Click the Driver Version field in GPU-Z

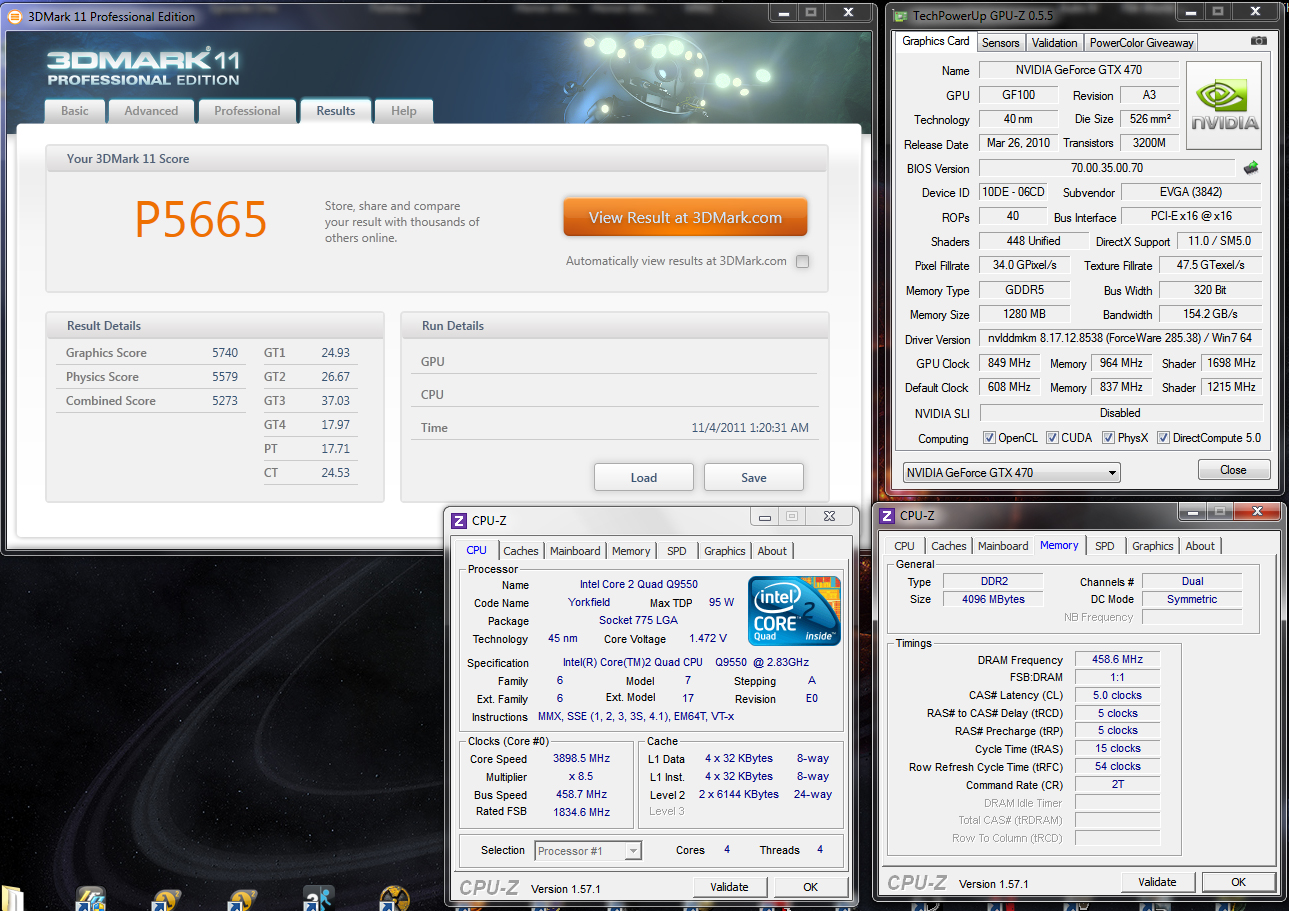1120,339
